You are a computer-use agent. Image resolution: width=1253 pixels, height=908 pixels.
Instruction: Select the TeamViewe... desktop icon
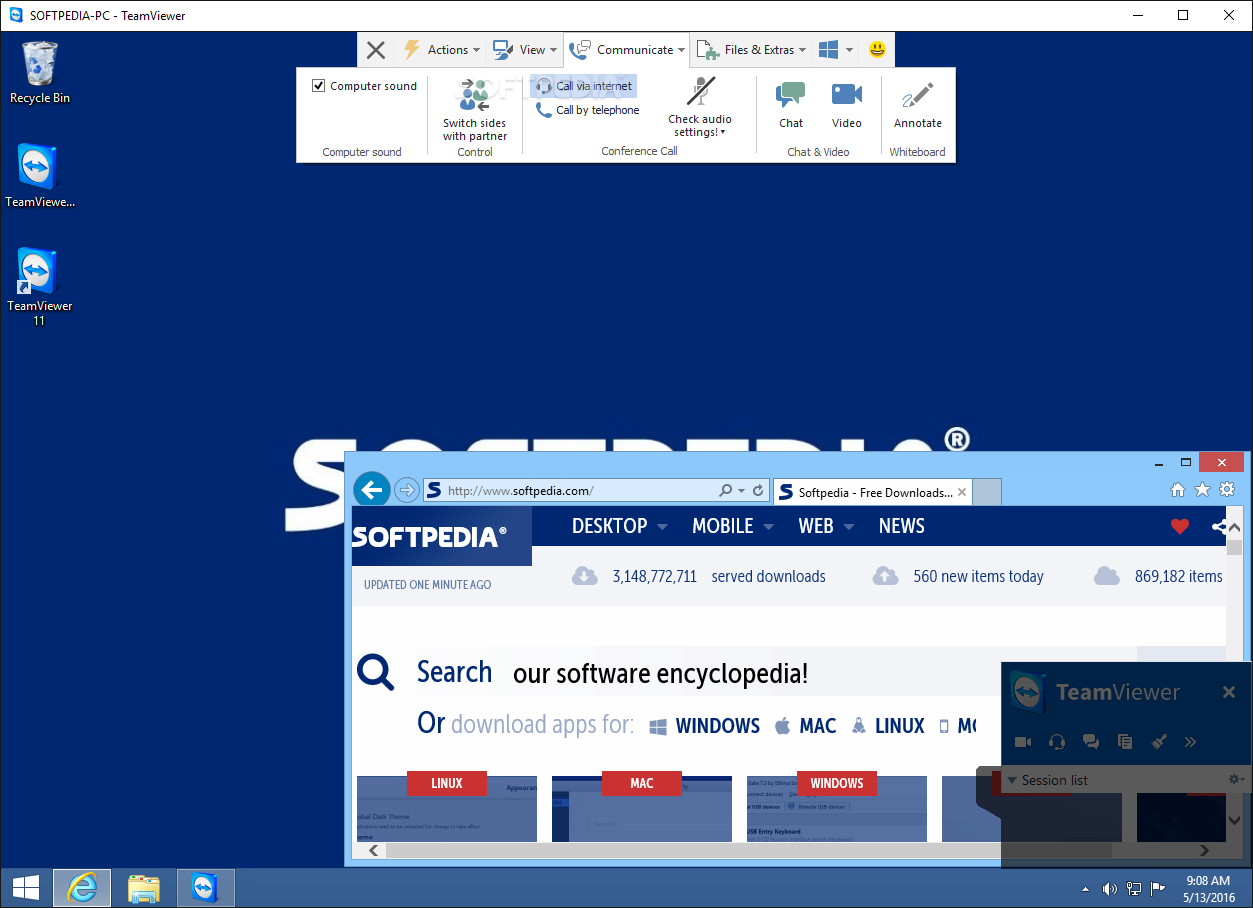click(x=40, y=176)
